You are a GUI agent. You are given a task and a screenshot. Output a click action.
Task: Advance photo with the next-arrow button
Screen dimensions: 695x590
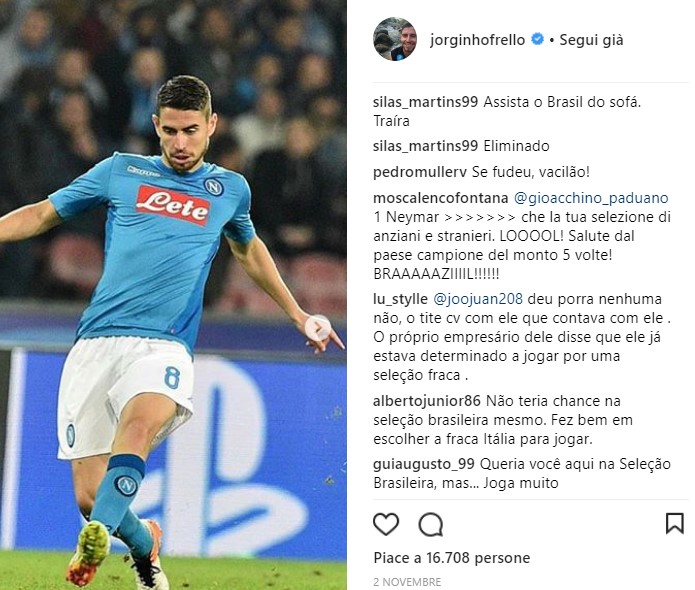coord(318,328)
